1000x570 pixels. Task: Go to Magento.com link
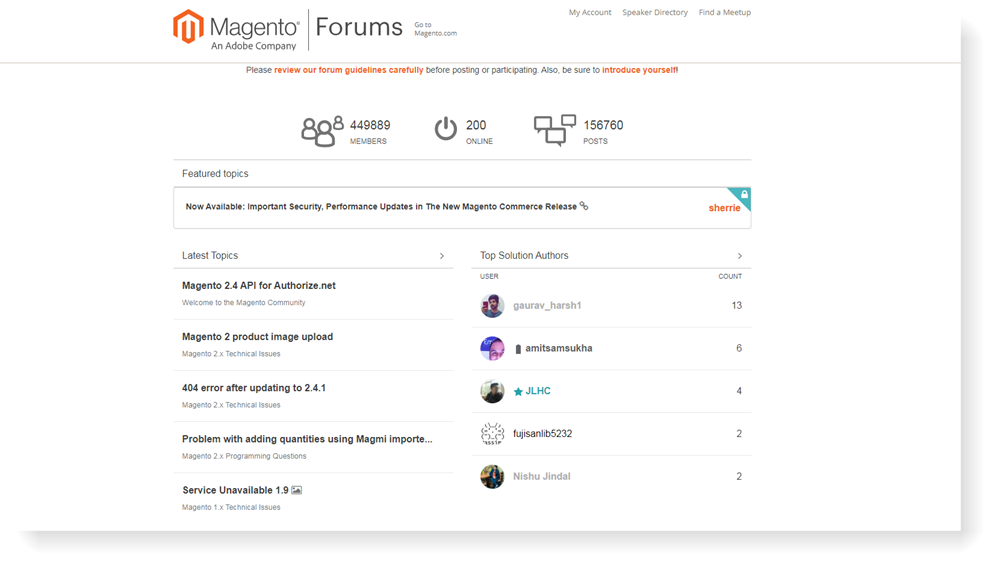pos(436,29)
